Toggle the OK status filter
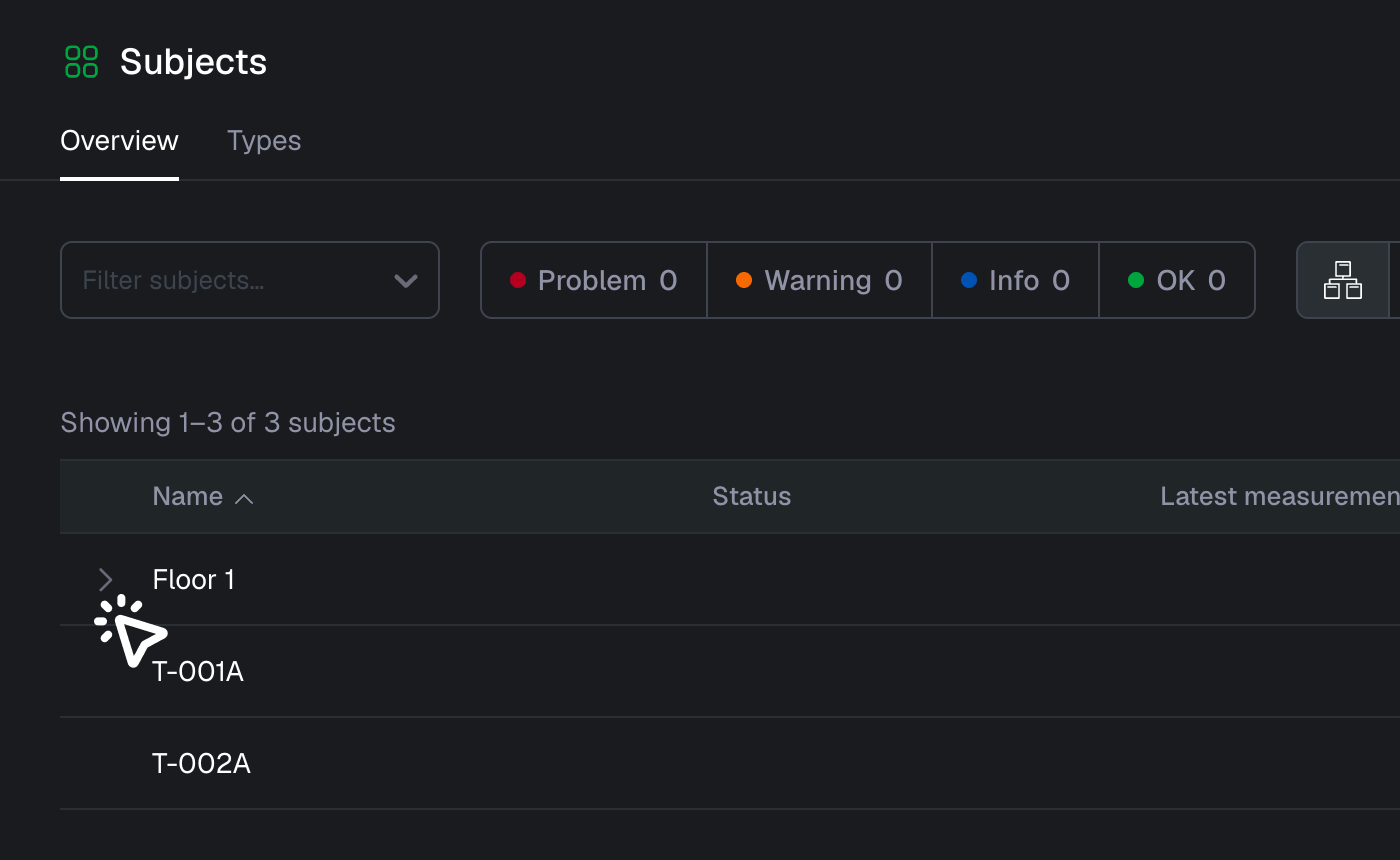This screenshot has width=1400, height=860. point(1176,280)
